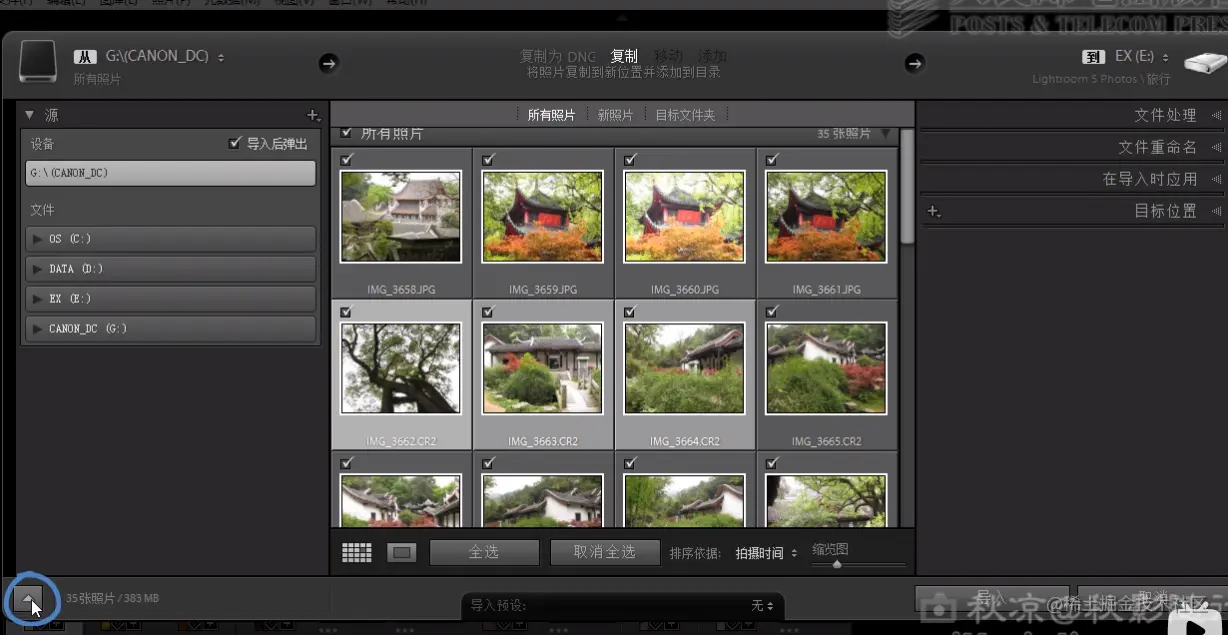Open the EX (E:) destination dropdown
The image size is (1228, 635).
coord(1142,57)
